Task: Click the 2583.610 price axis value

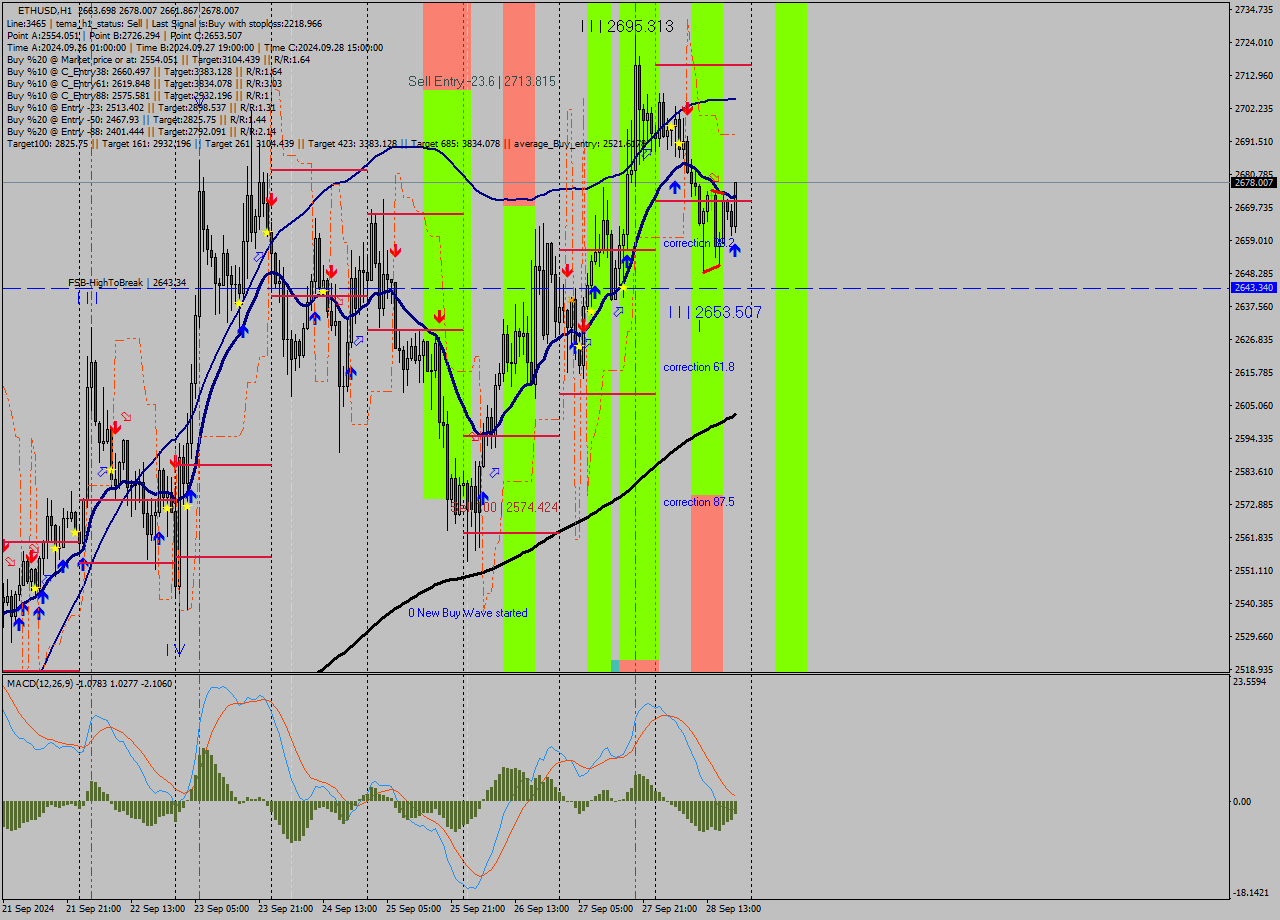Action: tap(1254, 471)
